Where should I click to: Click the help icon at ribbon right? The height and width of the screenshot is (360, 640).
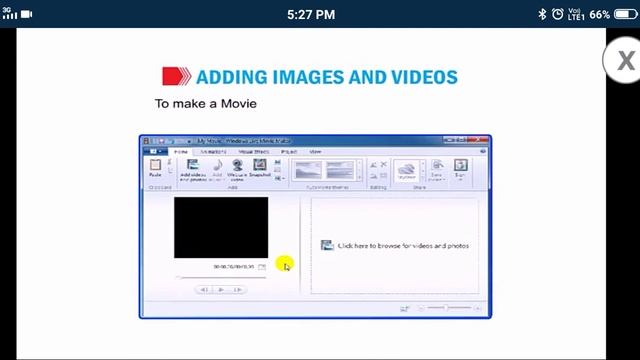point(483,151)
